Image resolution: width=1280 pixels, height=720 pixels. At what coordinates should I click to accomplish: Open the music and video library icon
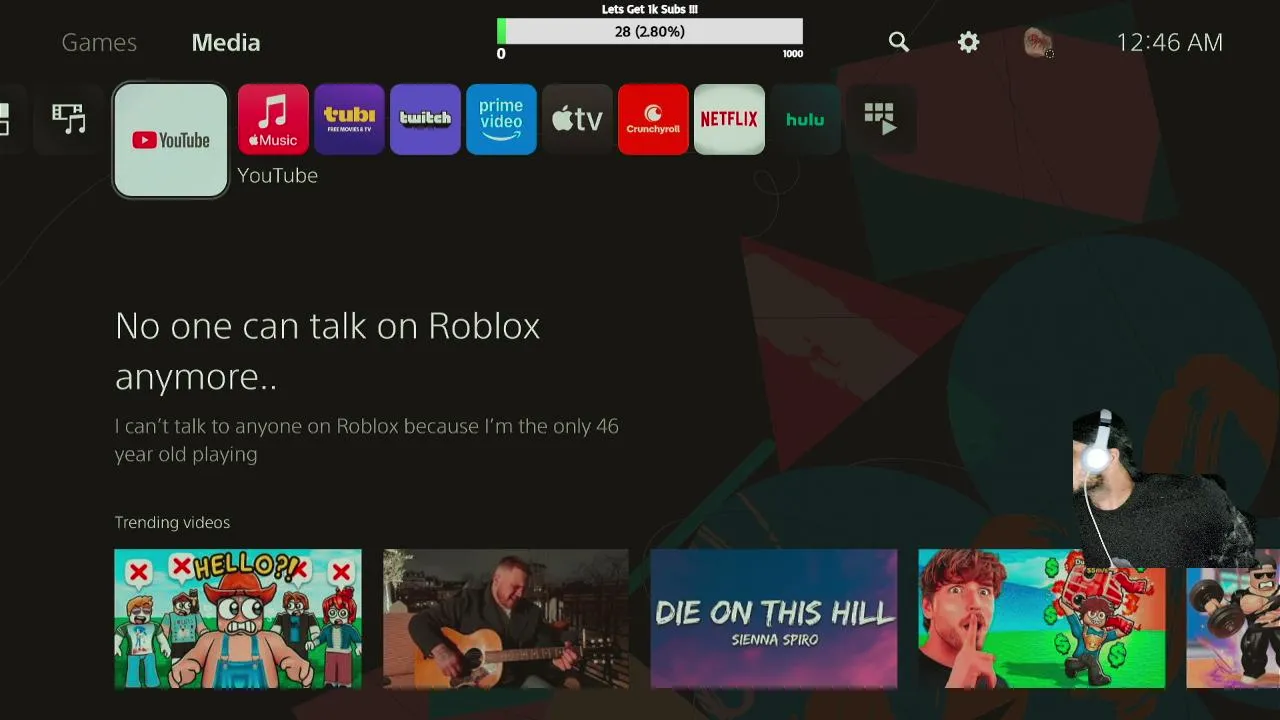tap(69, 119)
